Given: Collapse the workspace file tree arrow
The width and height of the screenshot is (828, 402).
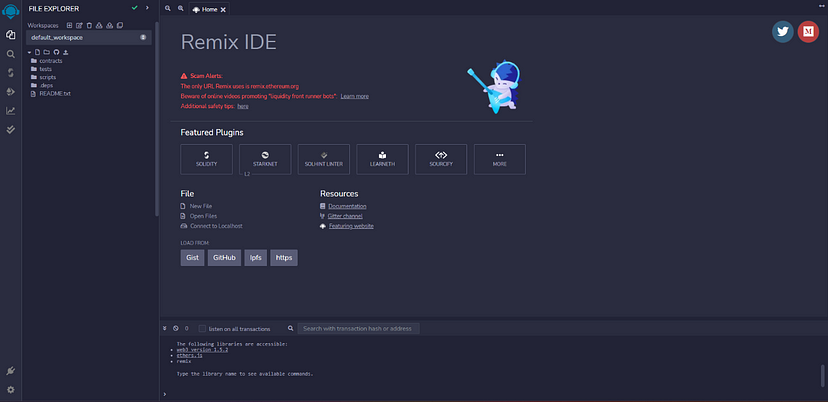Looking at the screenshot, I should [x=30, y=52].
